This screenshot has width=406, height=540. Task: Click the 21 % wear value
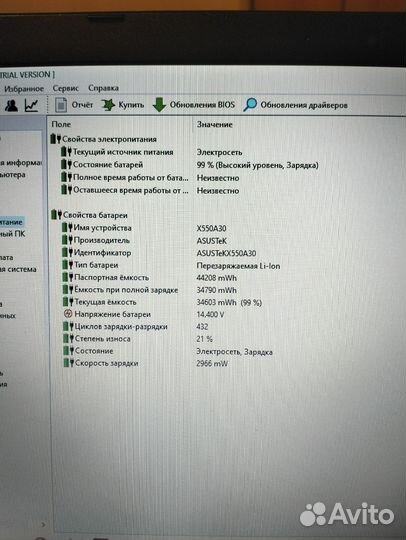coord(205,339)
